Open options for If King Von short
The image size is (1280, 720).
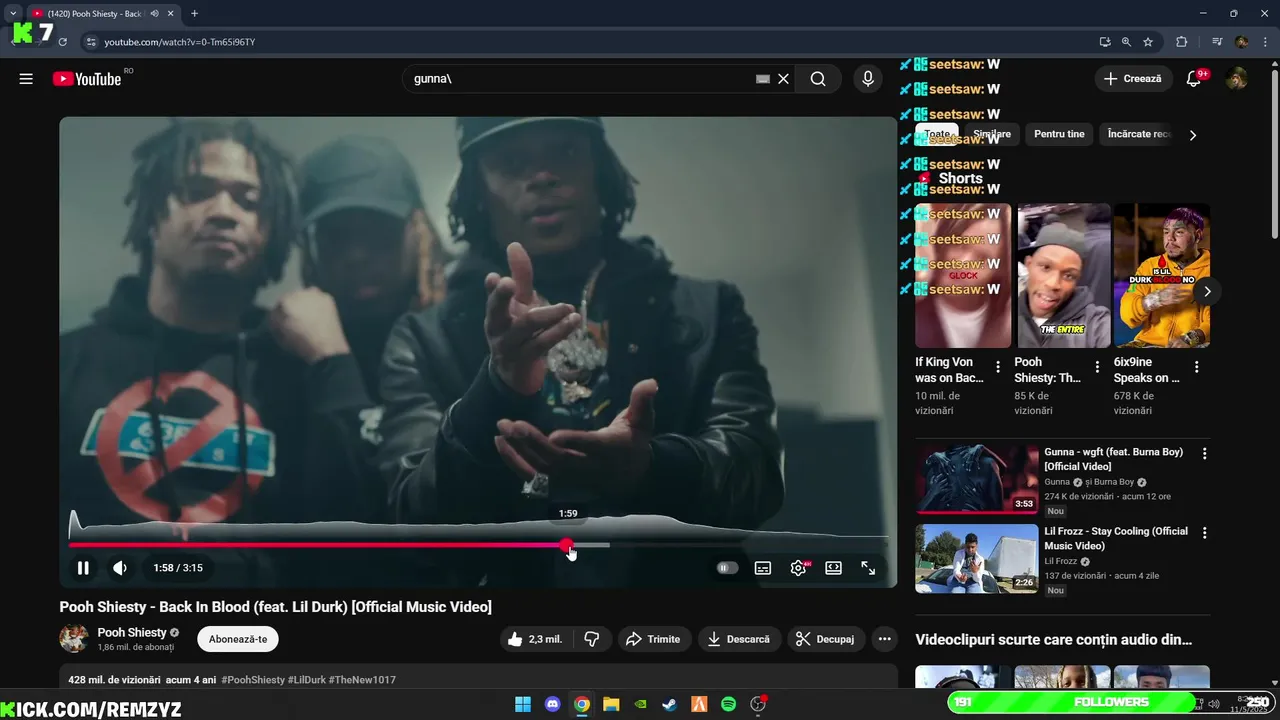tap(998, 367)
